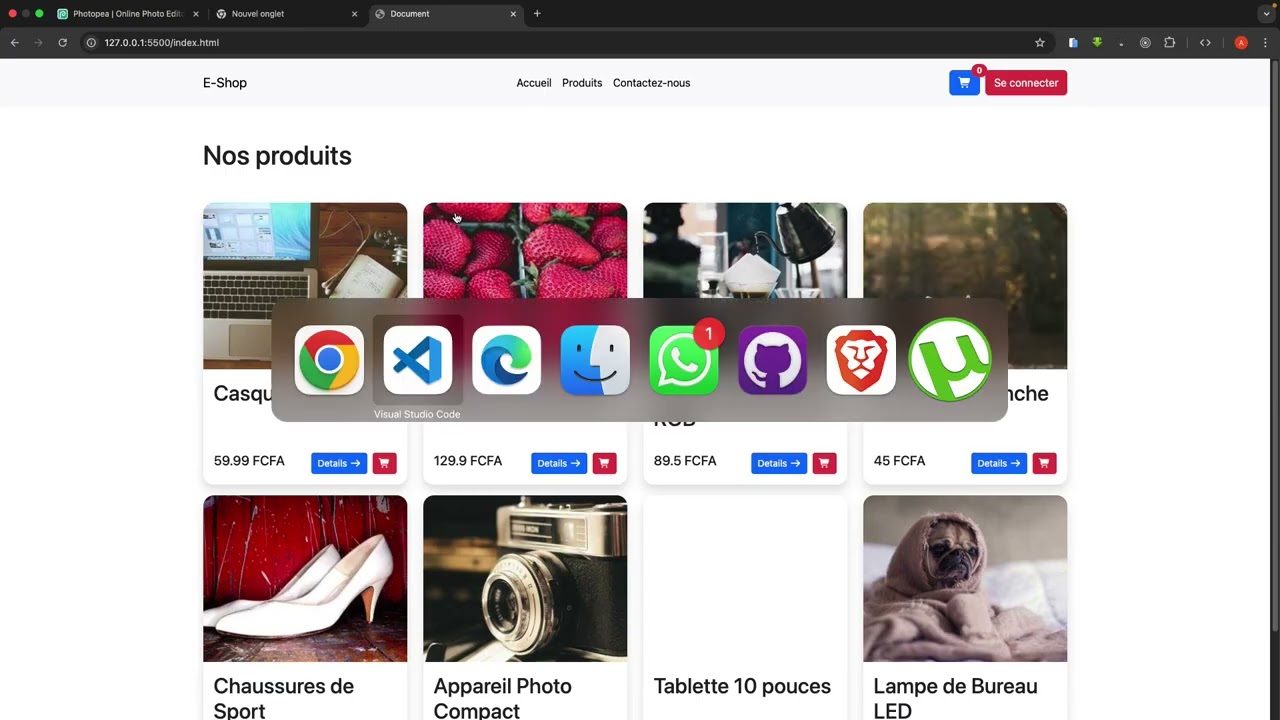
Task: Open a new browser tab
Action: click(x=537, y=14)
